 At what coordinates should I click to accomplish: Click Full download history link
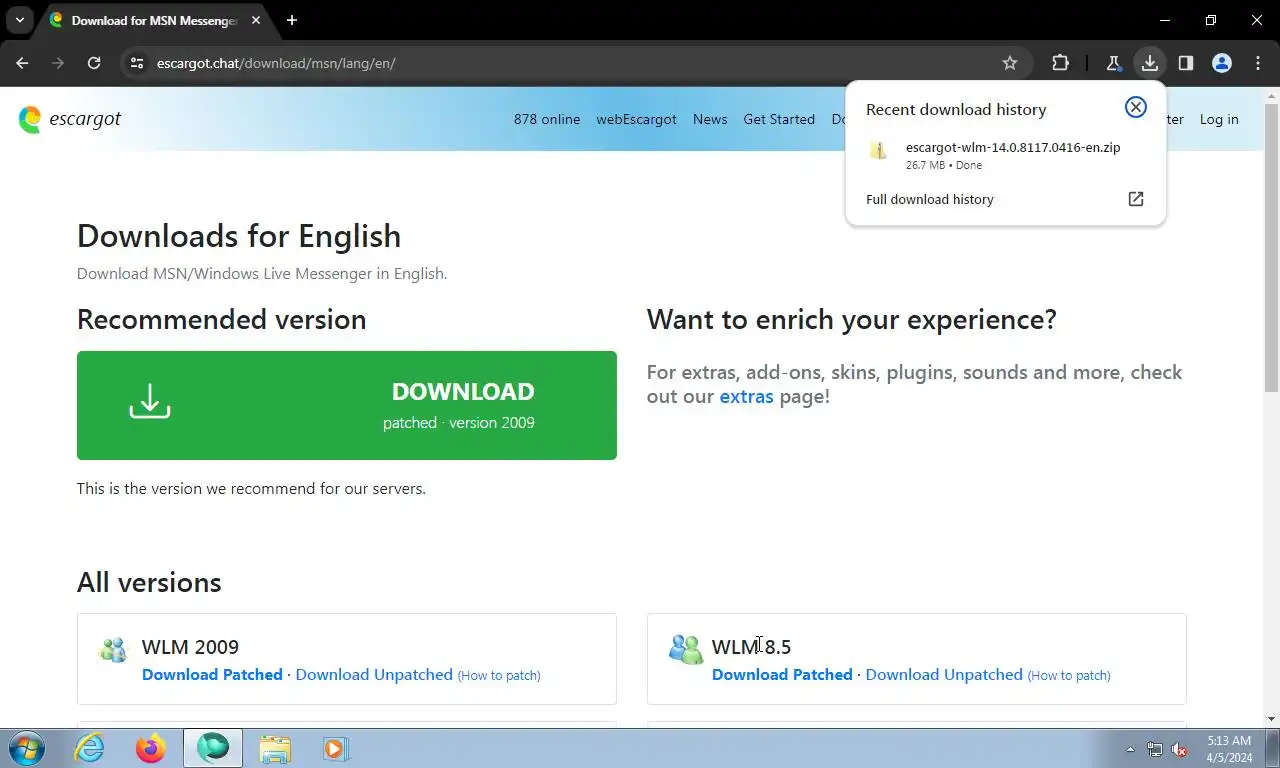tap(930, 199)
